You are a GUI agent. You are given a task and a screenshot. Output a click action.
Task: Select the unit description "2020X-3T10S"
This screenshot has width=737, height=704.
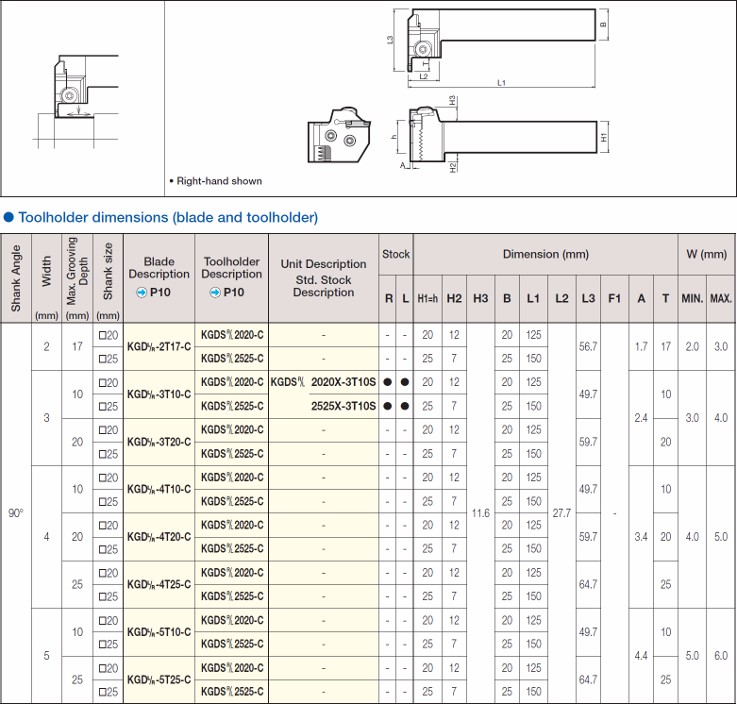(x=343, y=382)
